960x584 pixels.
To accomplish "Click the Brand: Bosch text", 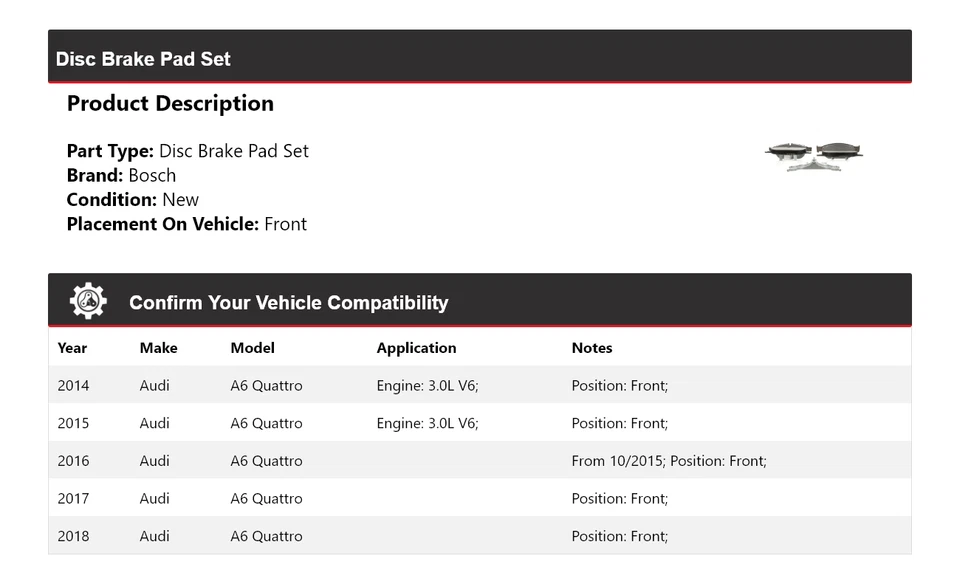I will click(x=121, y=176).
